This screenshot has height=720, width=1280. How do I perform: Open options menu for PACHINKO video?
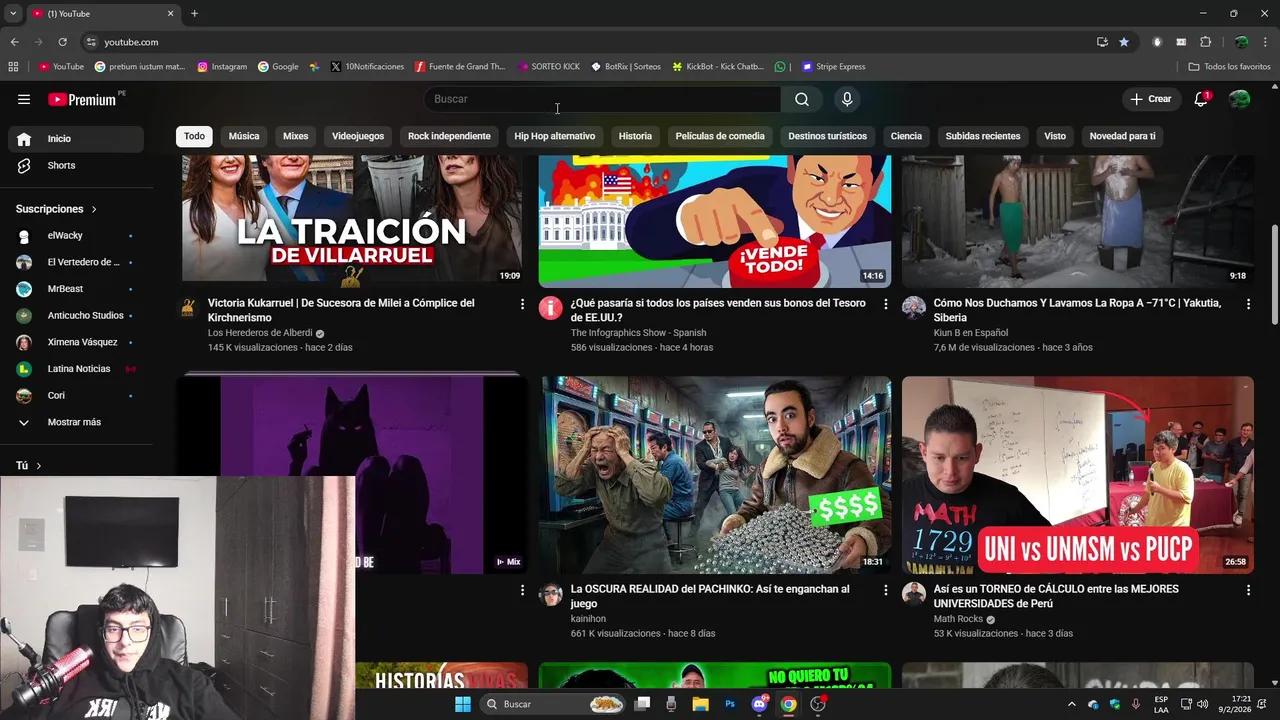coord(885,591)
